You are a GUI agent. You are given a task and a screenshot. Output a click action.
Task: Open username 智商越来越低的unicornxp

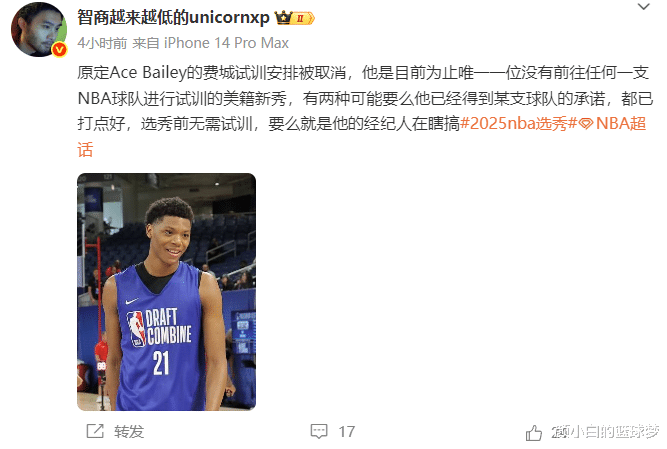[173, 18]
